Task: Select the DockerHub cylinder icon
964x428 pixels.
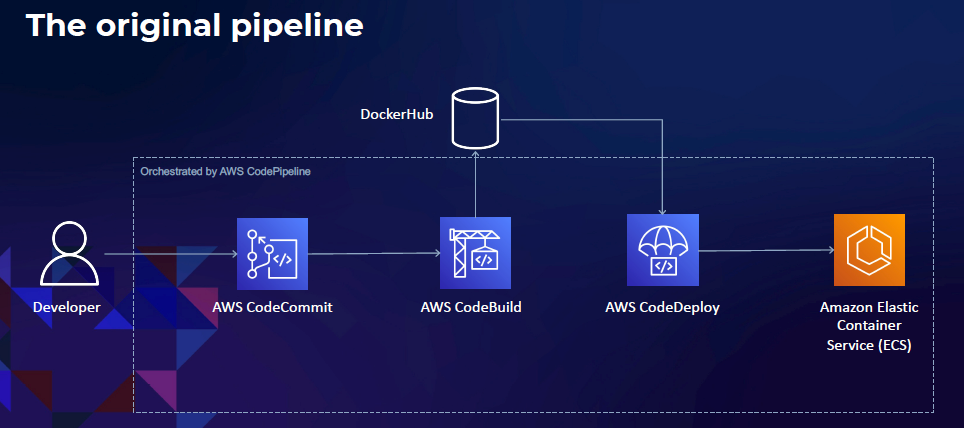Action: pyautogui.click(x=475, y=116)
